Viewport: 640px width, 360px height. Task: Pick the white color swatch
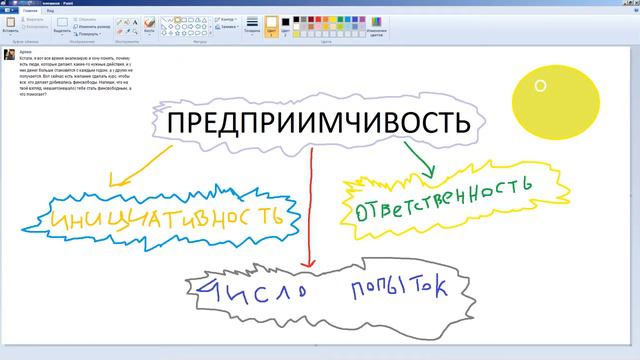(296, 27)
